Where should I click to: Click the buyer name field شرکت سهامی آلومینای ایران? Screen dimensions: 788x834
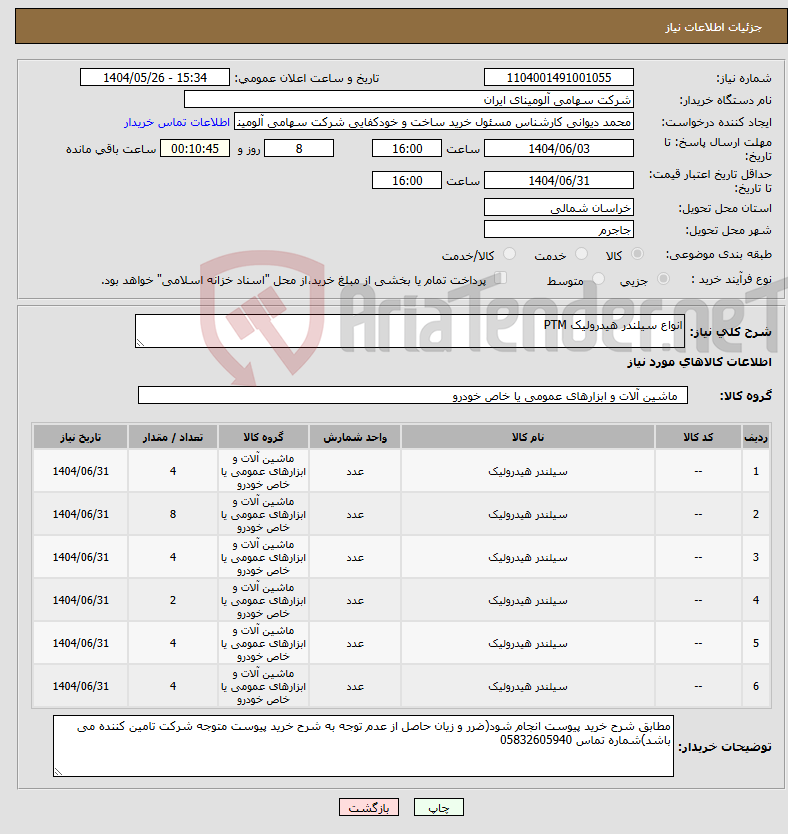pyautogui.click(x=409, y=99)
